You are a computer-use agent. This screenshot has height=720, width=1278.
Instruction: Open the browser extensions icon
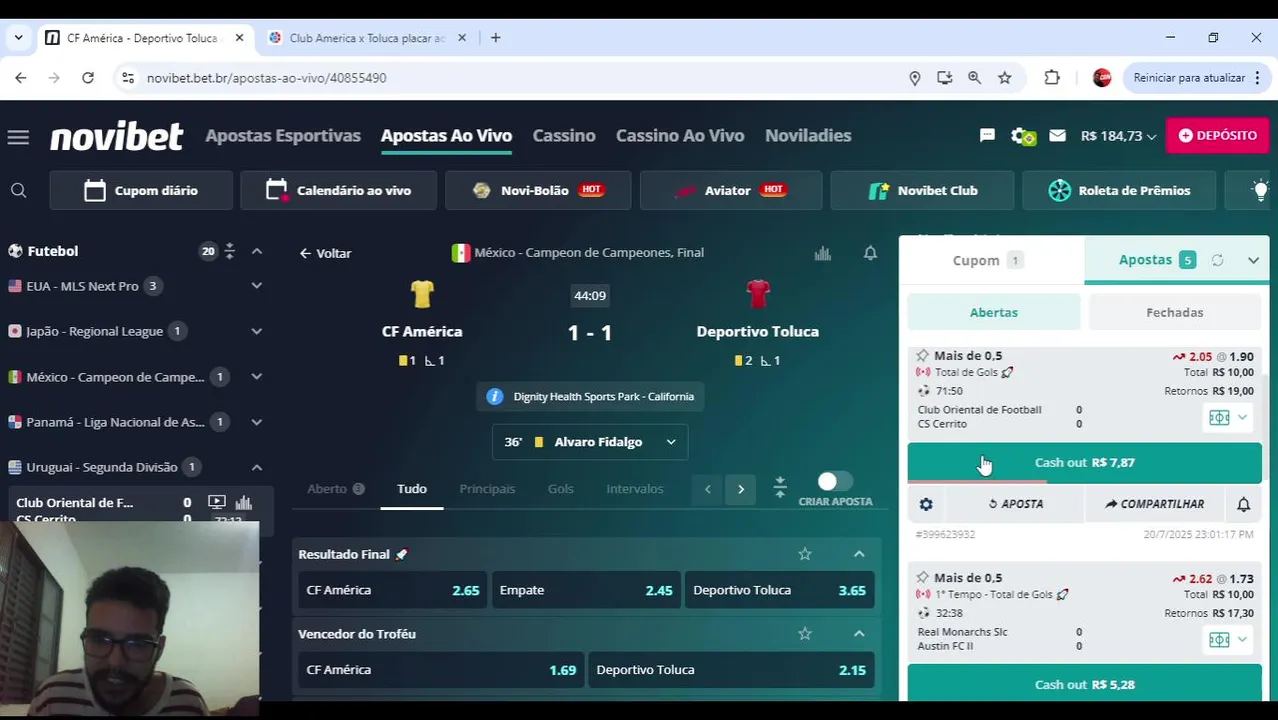1051,78
